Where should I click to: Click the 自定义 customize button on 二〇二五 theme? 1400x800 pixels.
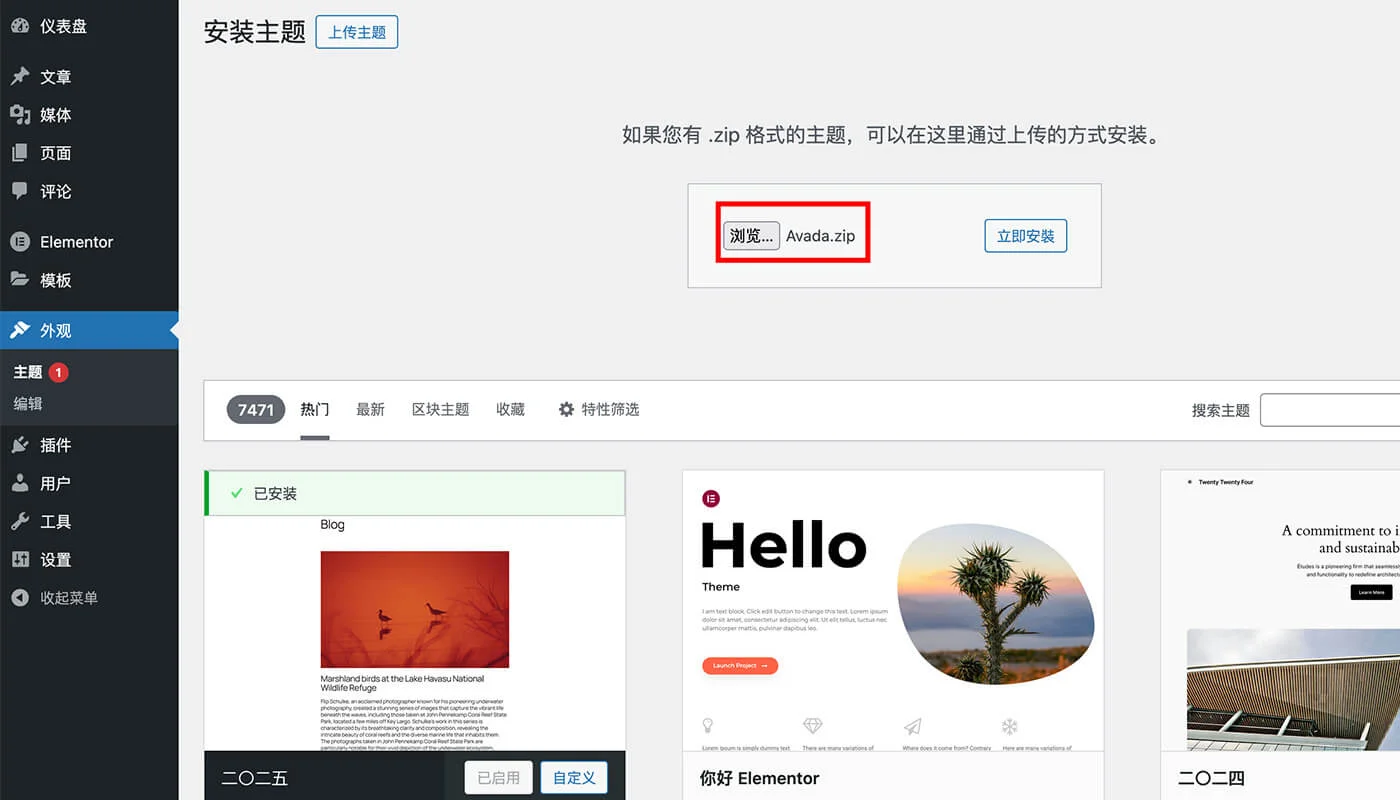coord(573,777)
